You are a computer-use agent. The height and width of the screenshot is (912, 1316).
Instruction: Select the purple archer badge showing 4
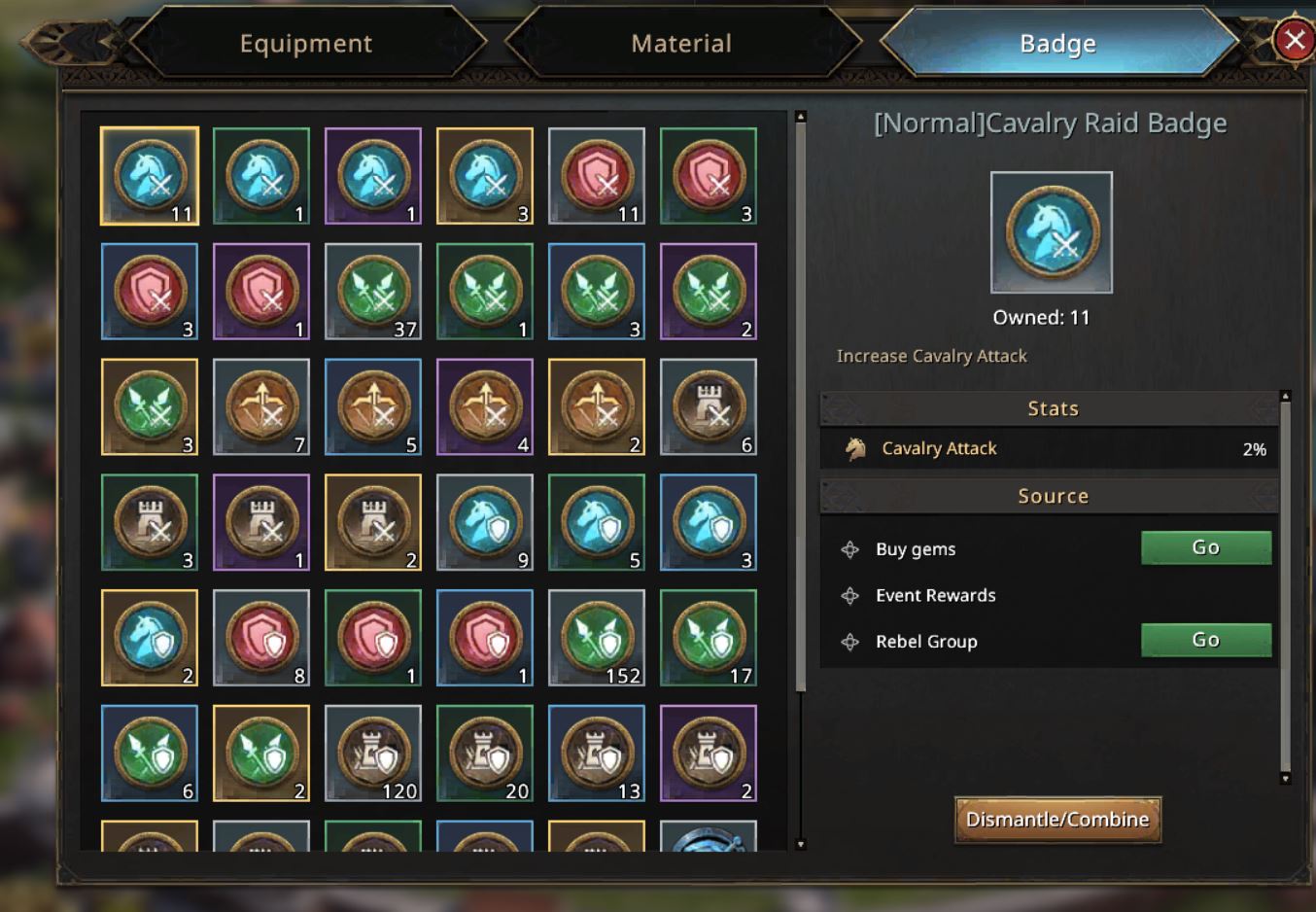[485, 407]
